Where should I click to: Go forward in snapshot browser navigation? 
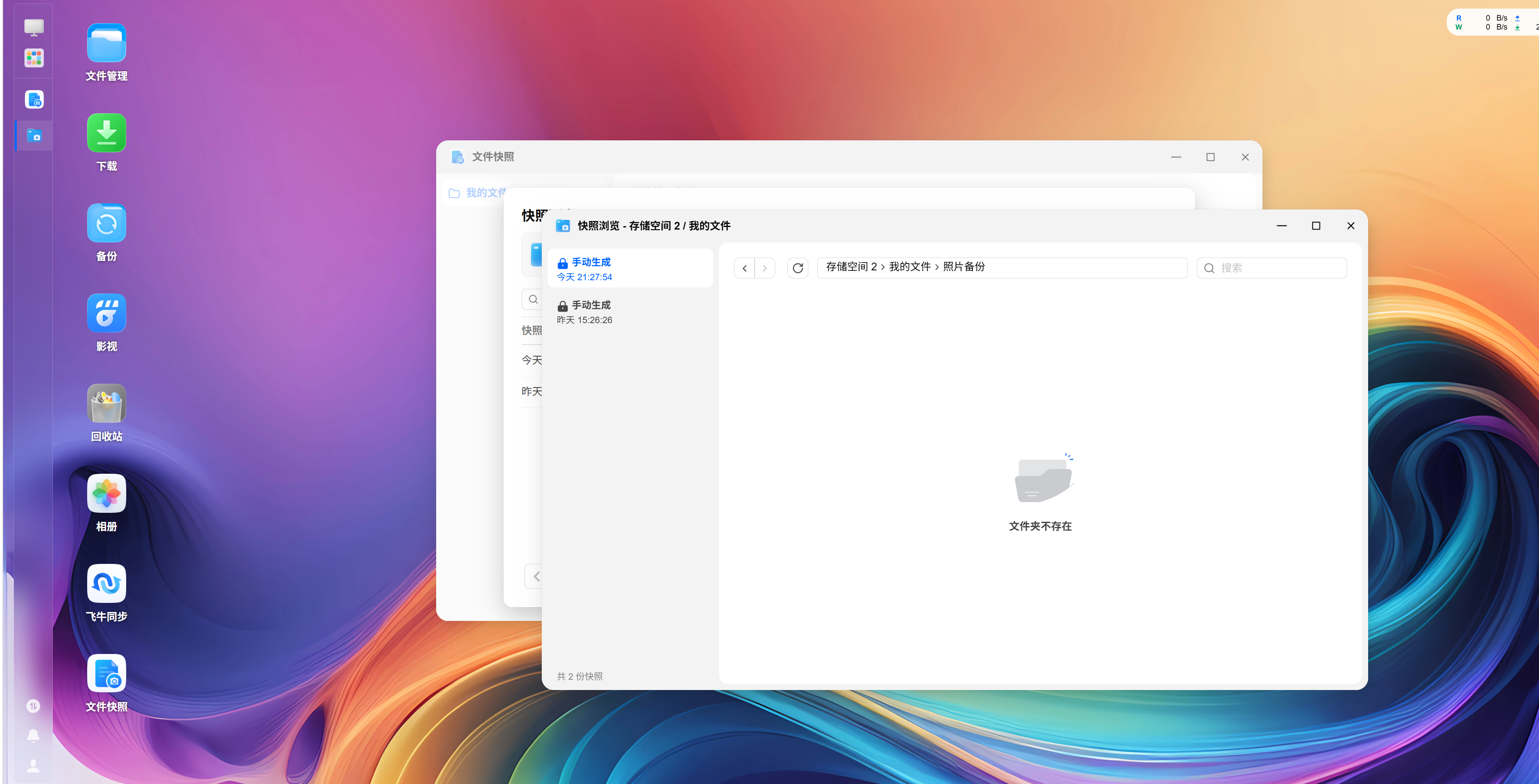765,268
